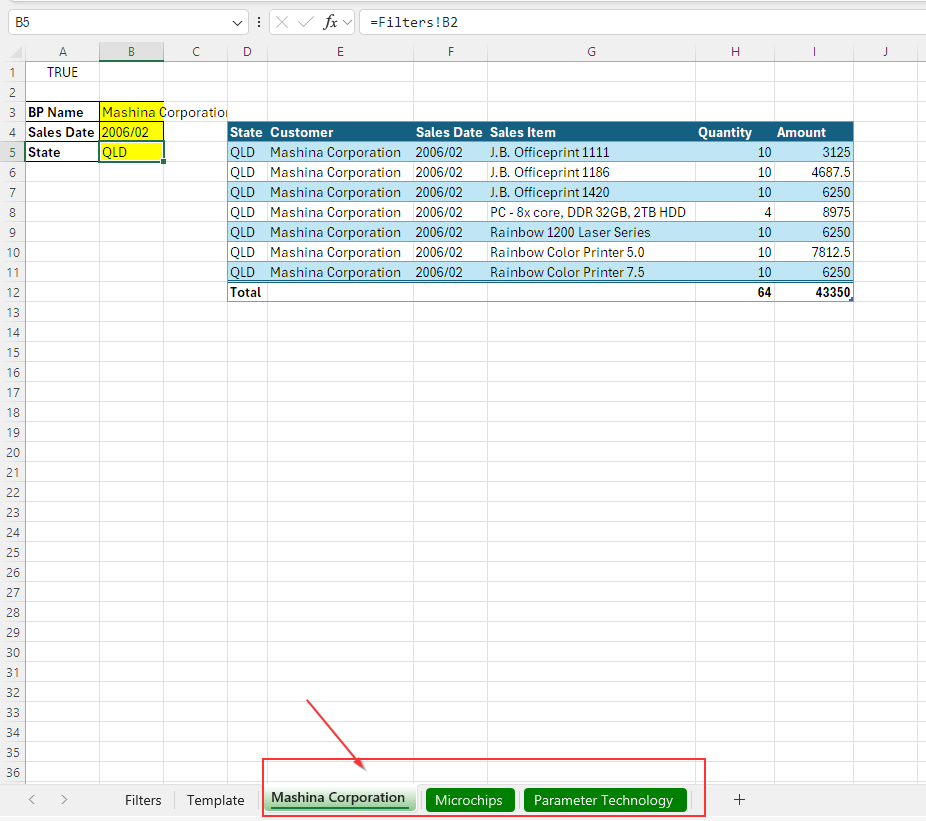The image size is (926, 821).
Task: Click yellow cell with Mashina Corporation value
Action: click(132, 112)
